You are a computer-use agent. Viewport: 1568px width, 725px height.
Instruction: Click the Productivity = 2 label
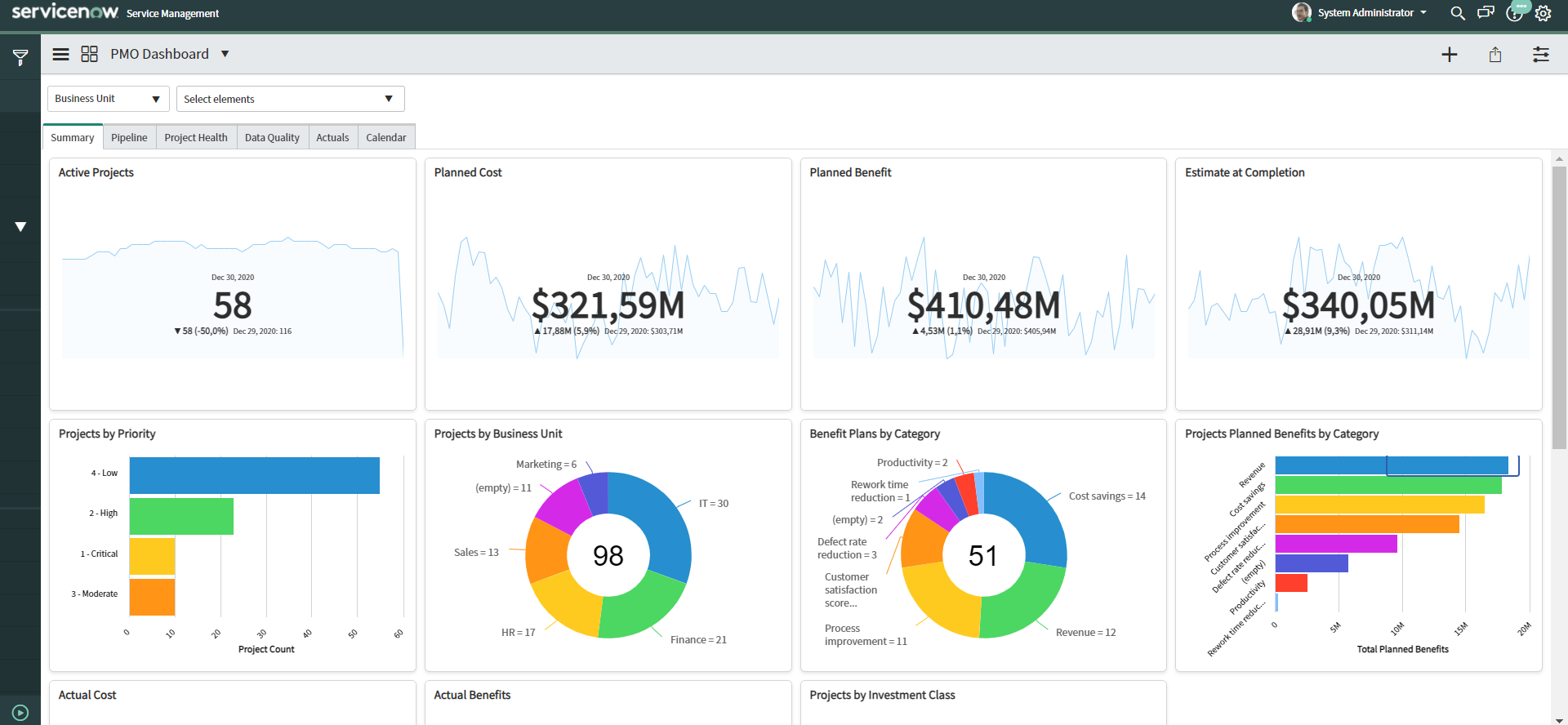[912, 463]
